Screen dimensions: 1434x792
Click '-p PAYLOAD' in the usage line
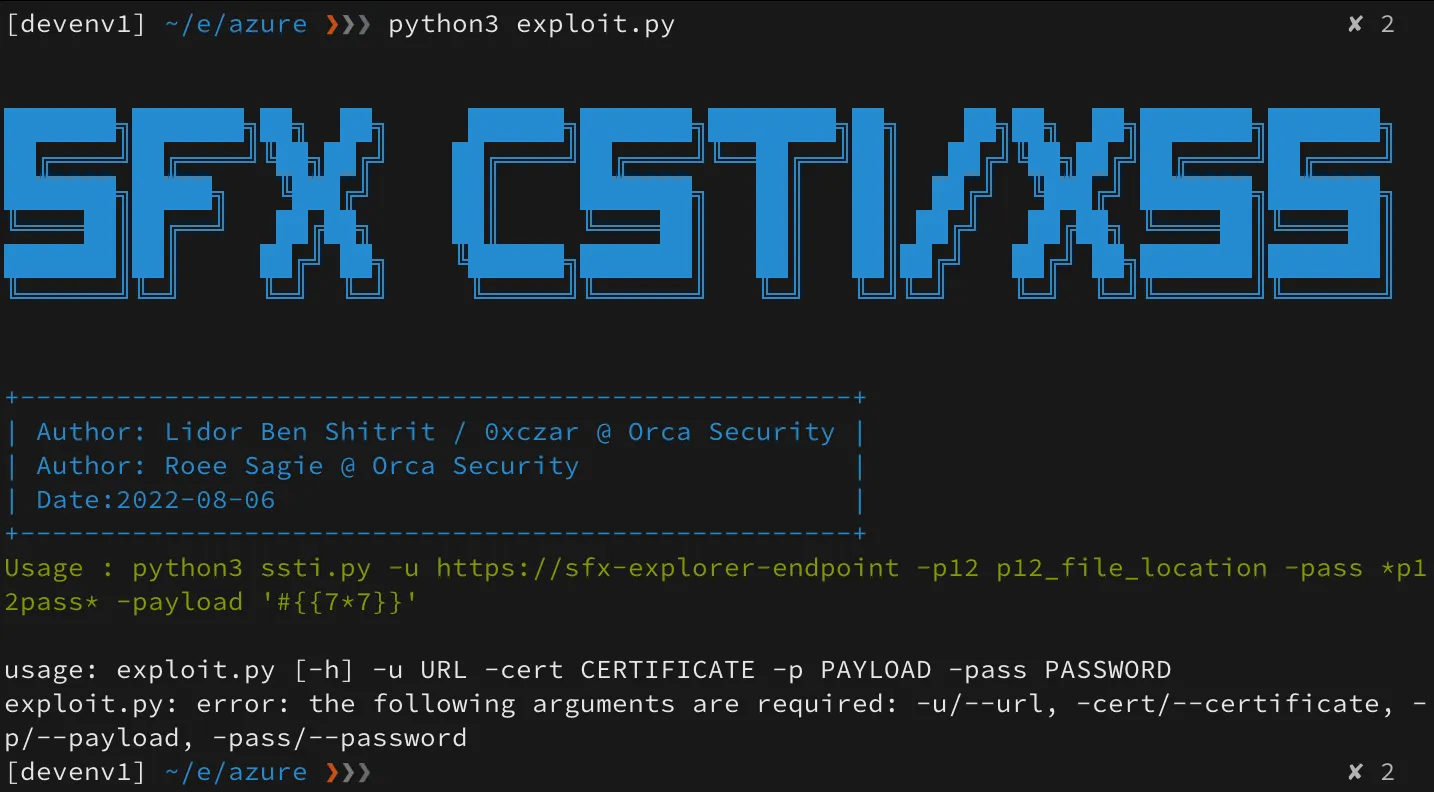851,670
